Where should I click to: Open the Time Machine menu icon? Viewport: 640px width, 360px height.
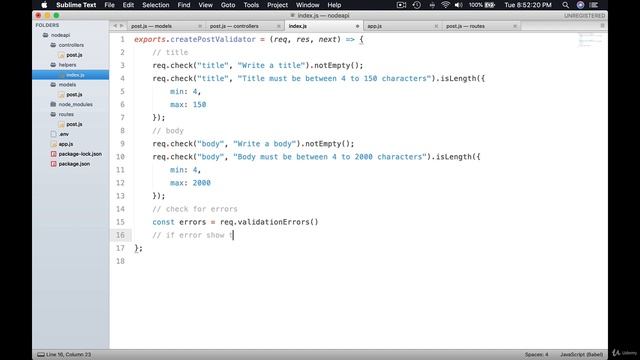coord(416,5)
